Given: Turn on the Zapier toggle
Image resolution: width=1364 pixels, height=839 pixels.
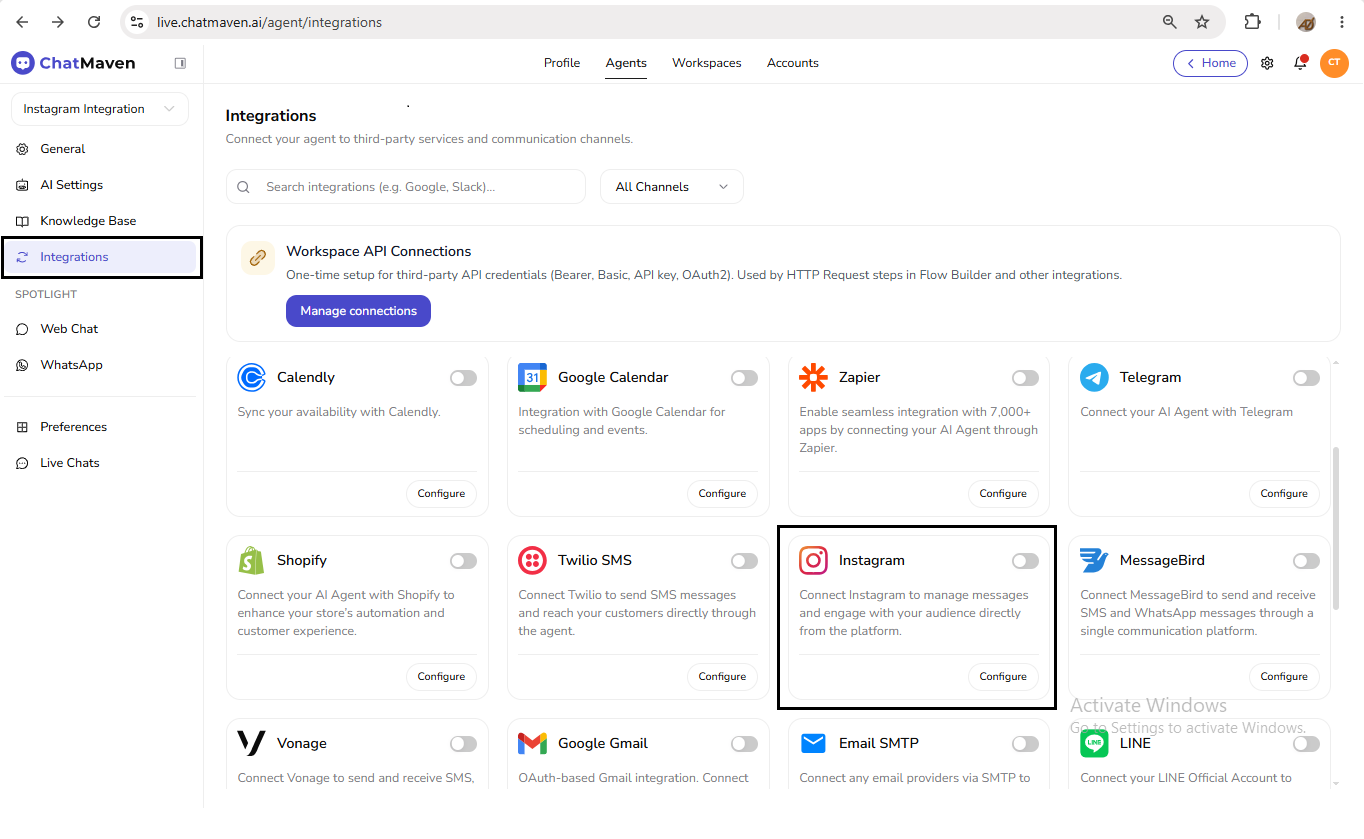Looking at the screenshot, I should click(x=1025, y=378).
